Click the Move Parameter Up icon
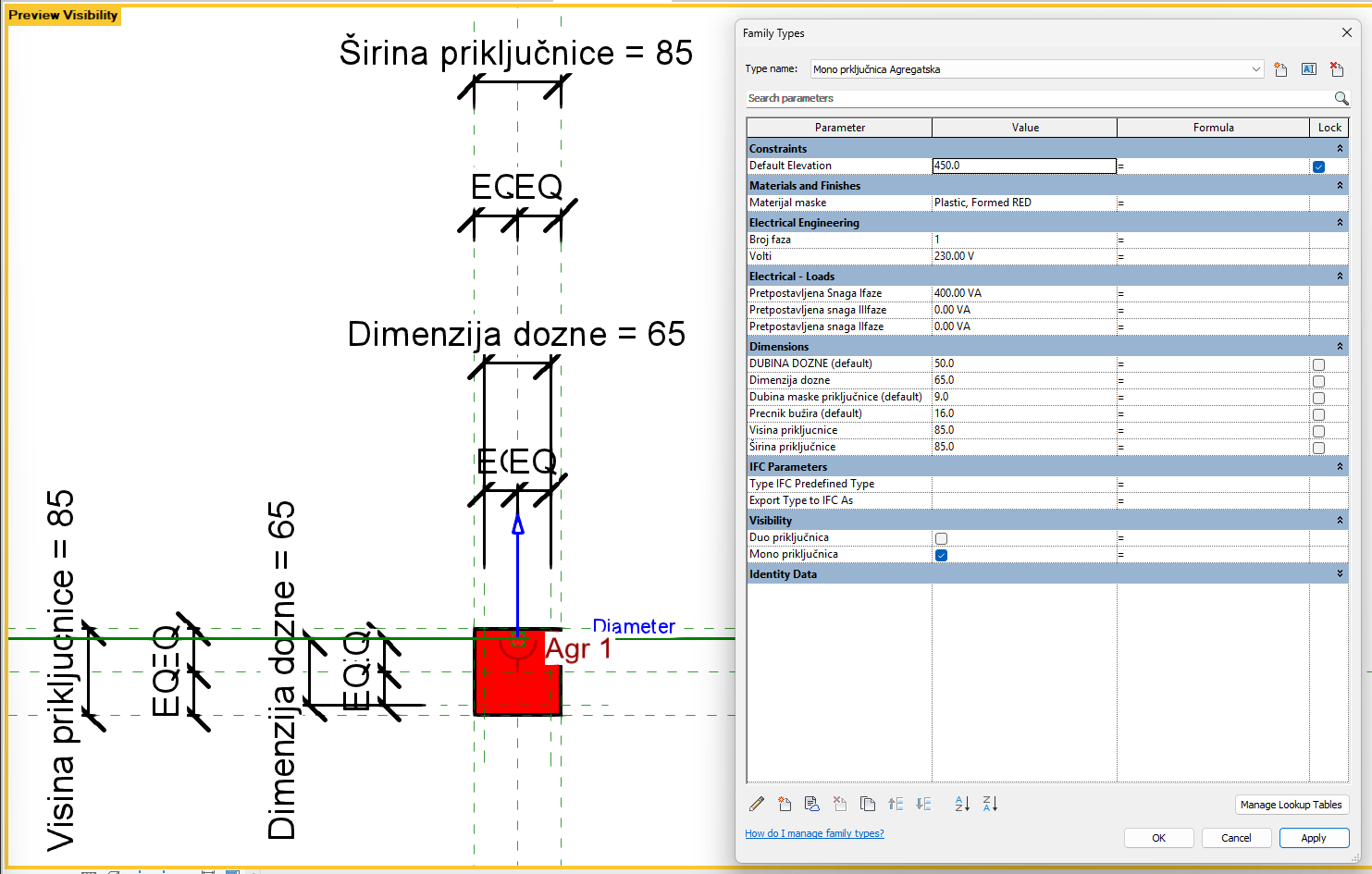1372x874 pixels. pyautogui.click(x=896, y=804)
